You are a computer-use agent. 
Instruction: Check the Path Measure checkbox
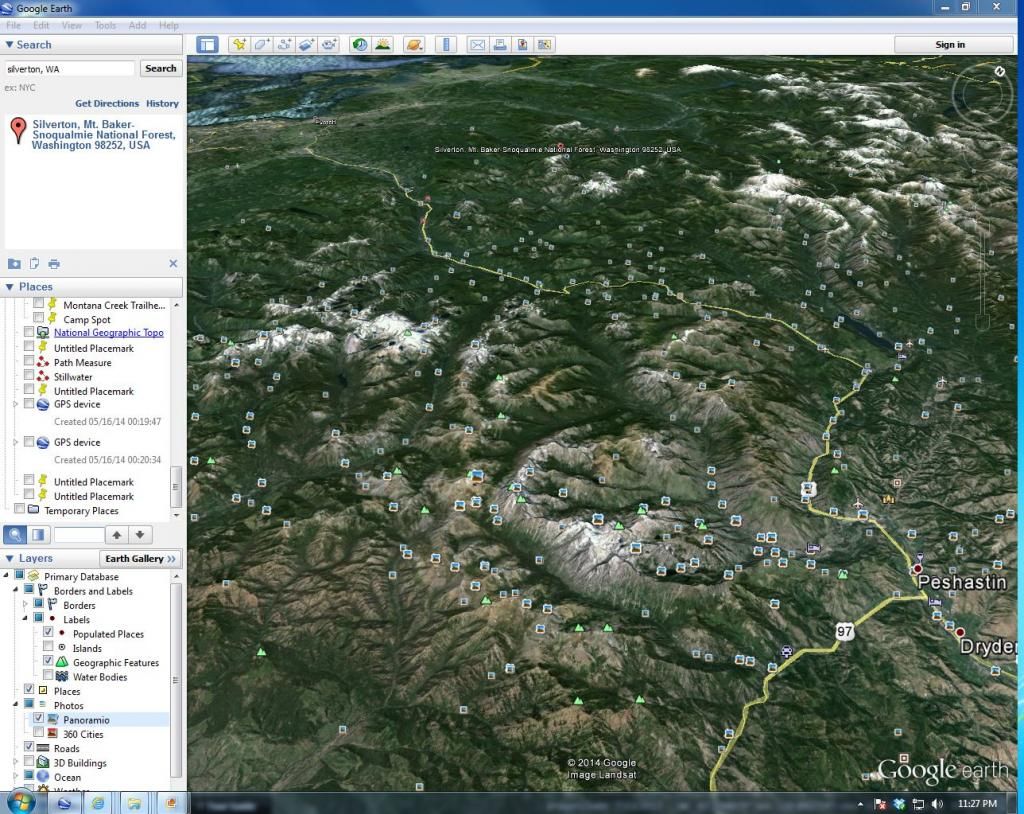(x=29, y=361)
